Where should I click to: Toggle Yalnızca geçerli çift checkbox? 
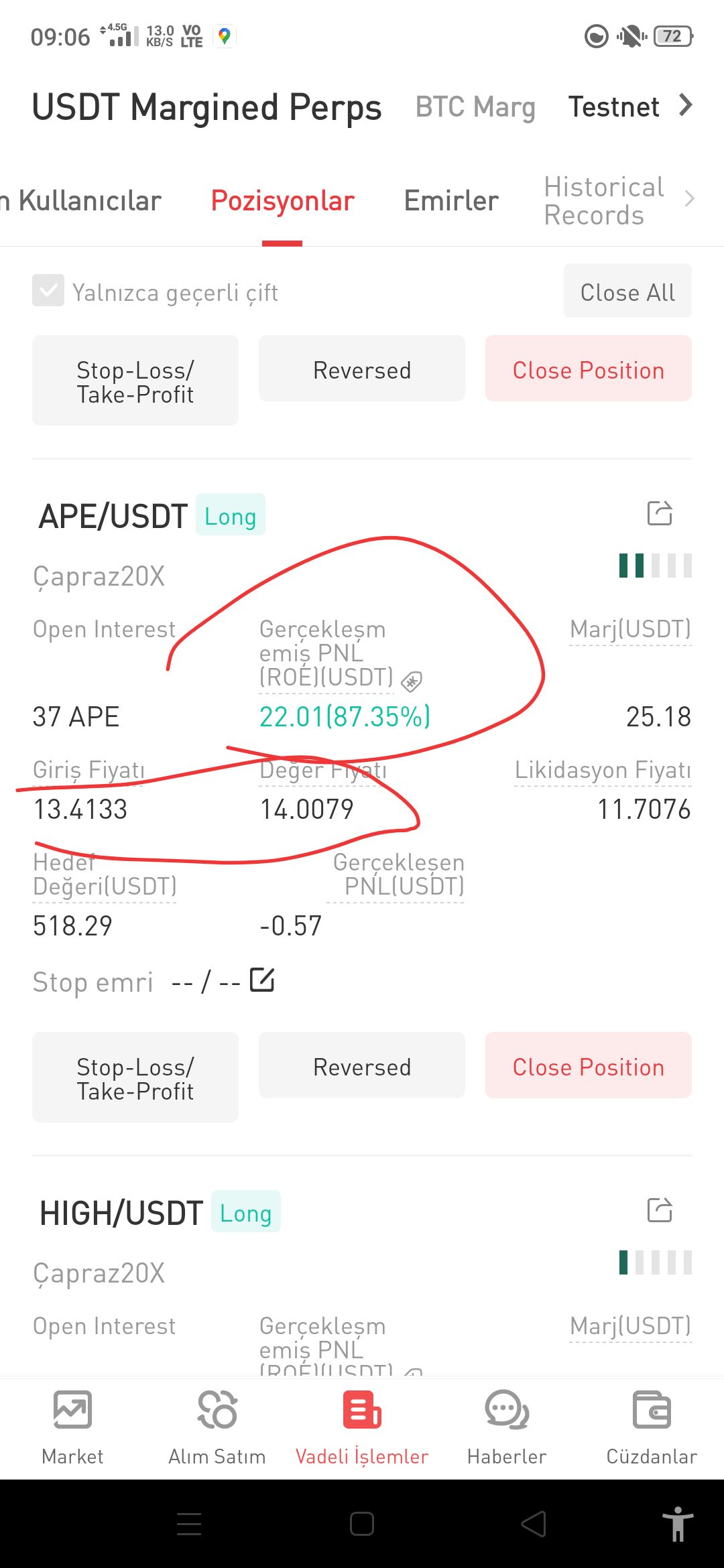[48, 290]
